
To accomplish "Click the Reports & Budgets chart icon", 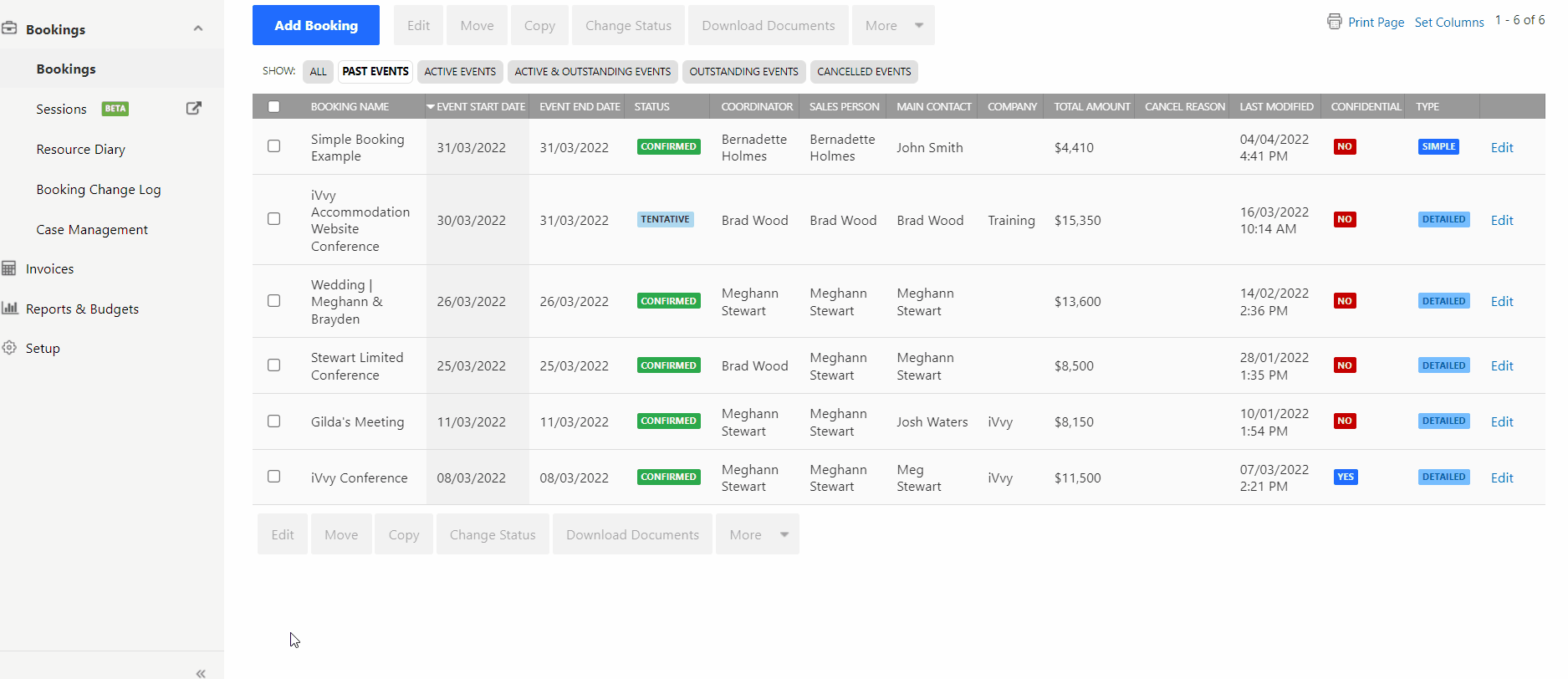I will [x=9, y=308].
